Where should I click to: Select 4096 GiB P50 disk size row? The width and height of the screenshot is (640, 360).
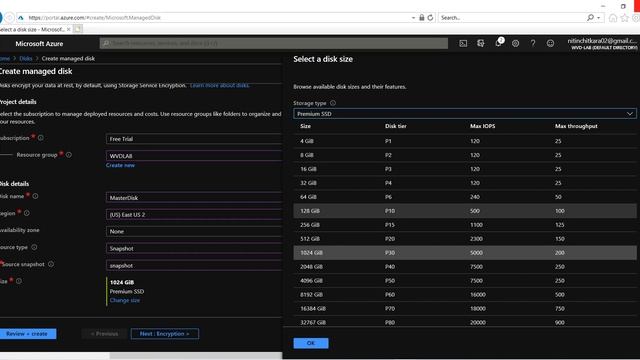(464, 280)
